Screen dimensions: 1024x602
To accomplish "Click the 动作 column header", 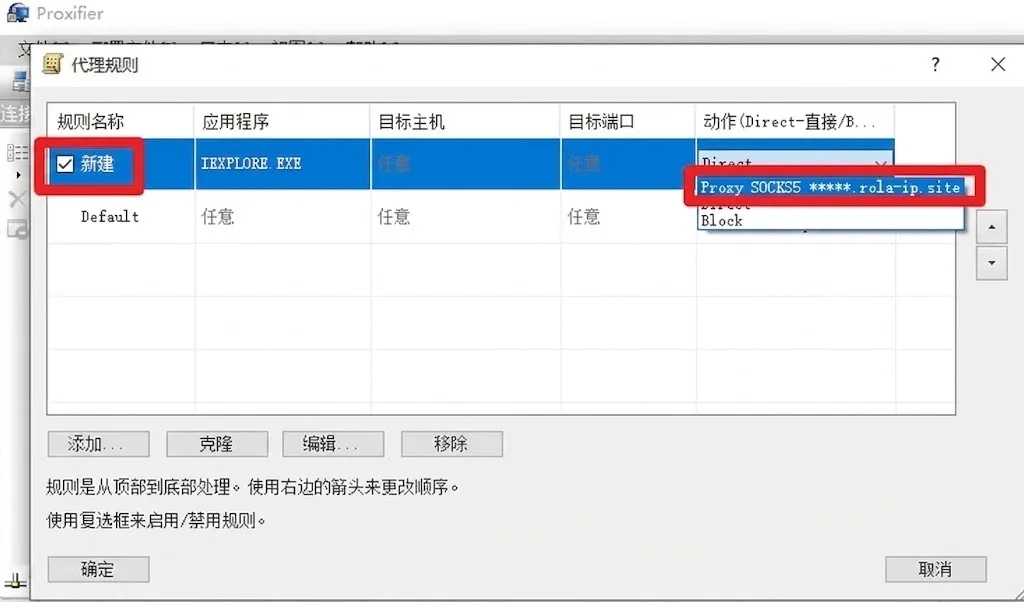I will point(795,121).
